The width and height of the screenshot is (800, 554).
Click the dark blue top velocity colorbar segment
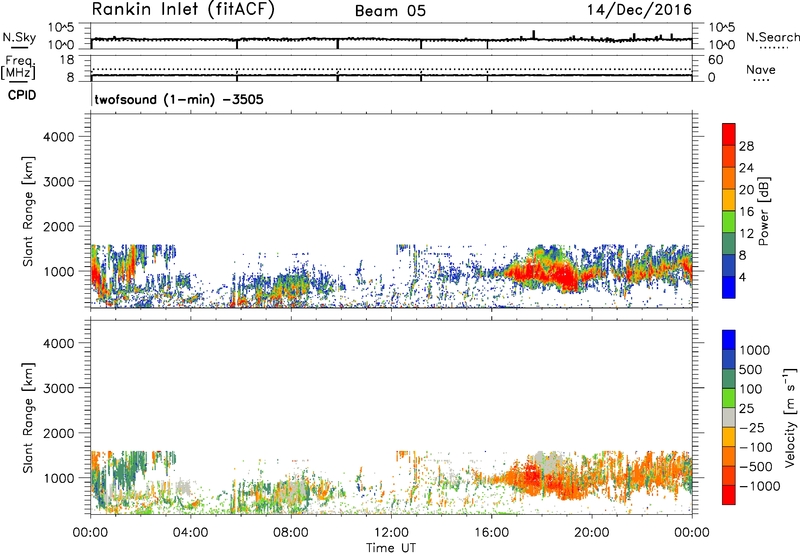[x=729, y=340]
